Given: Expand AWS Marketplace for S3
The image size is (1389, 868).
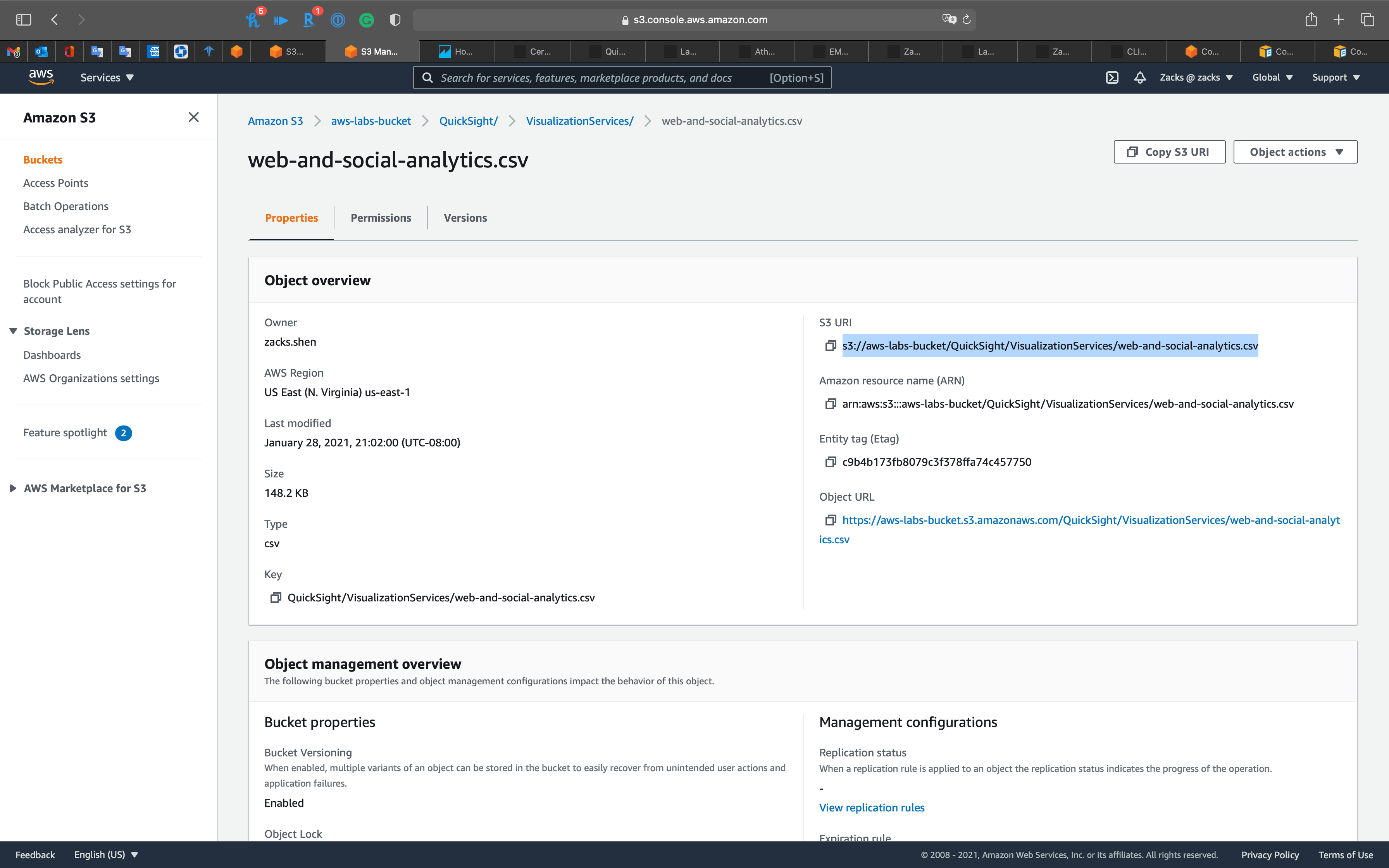Looking at the screenshot, I should click(13, 488).
